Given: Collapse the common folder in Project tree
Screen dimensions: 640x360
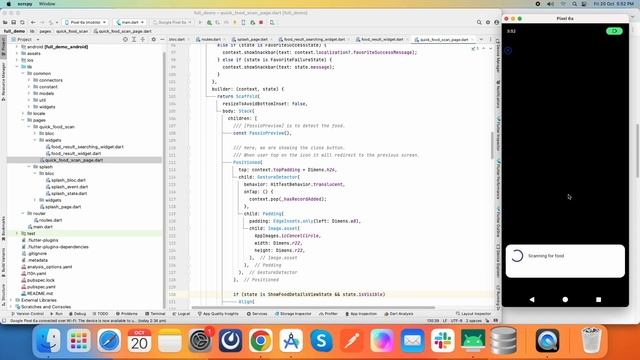Looking at the screenshot, I should tap(23, 73).
